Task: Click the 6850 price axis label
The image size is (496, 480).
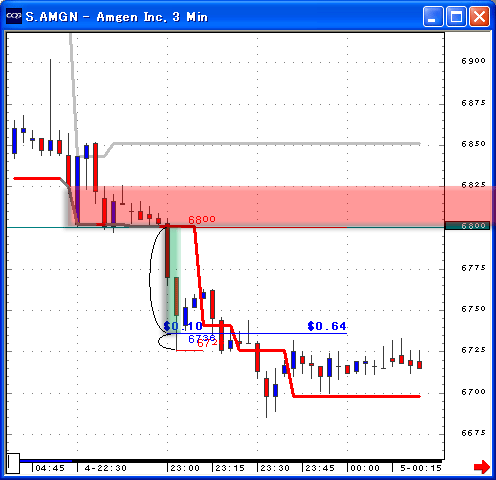Action: pos(473,144)
